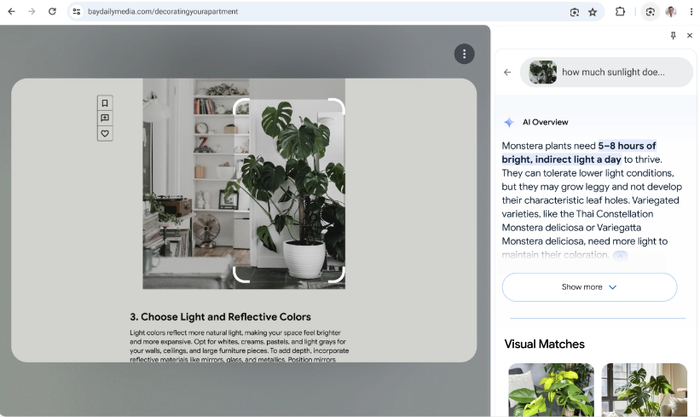This screenshot has width=700, height=417.
Task: Click heading '3. Choose Light and Reflective Colors'
Action: click(x=220, y=317)
